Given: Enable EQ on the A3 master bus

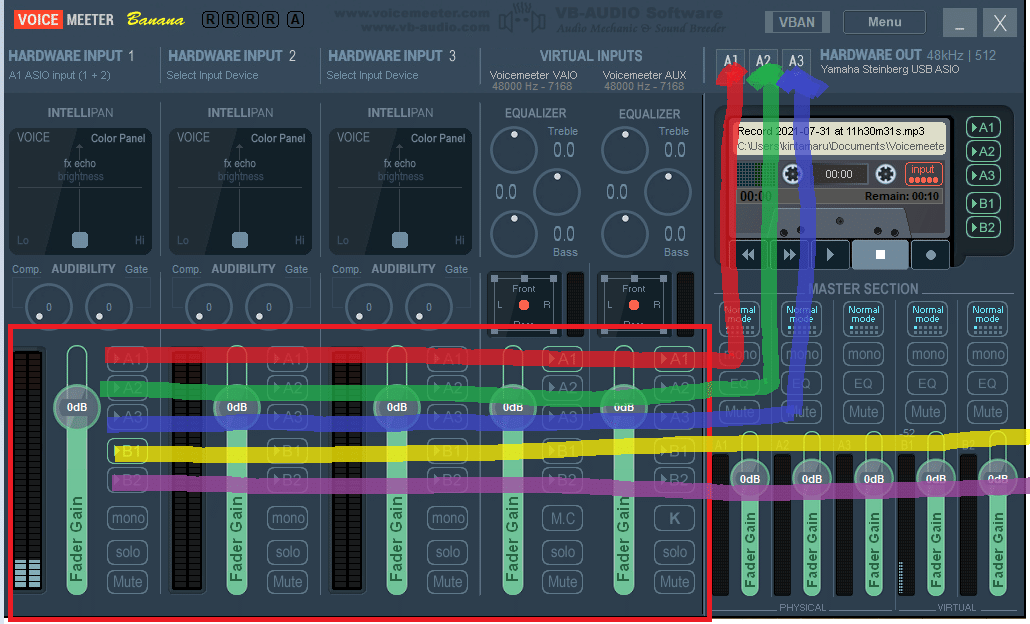Looking at the screenshot, I should (x=864, y=384).
